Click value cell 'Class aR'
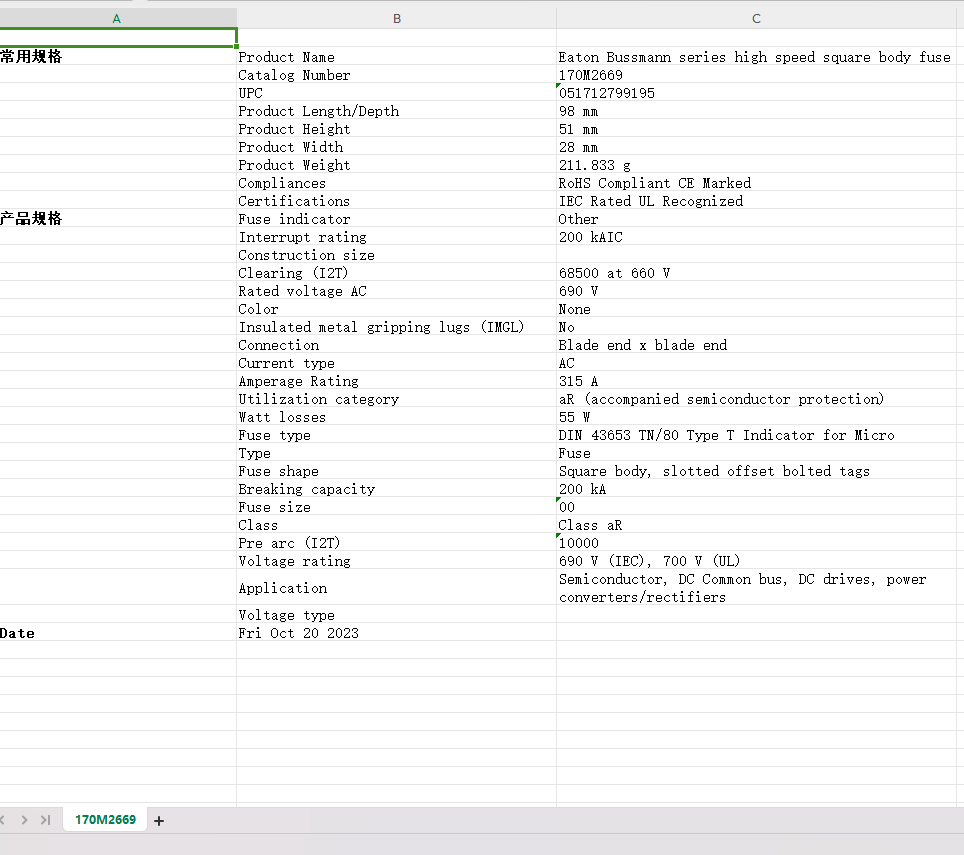The image size is (964, 855). click(x=756, y=526)
